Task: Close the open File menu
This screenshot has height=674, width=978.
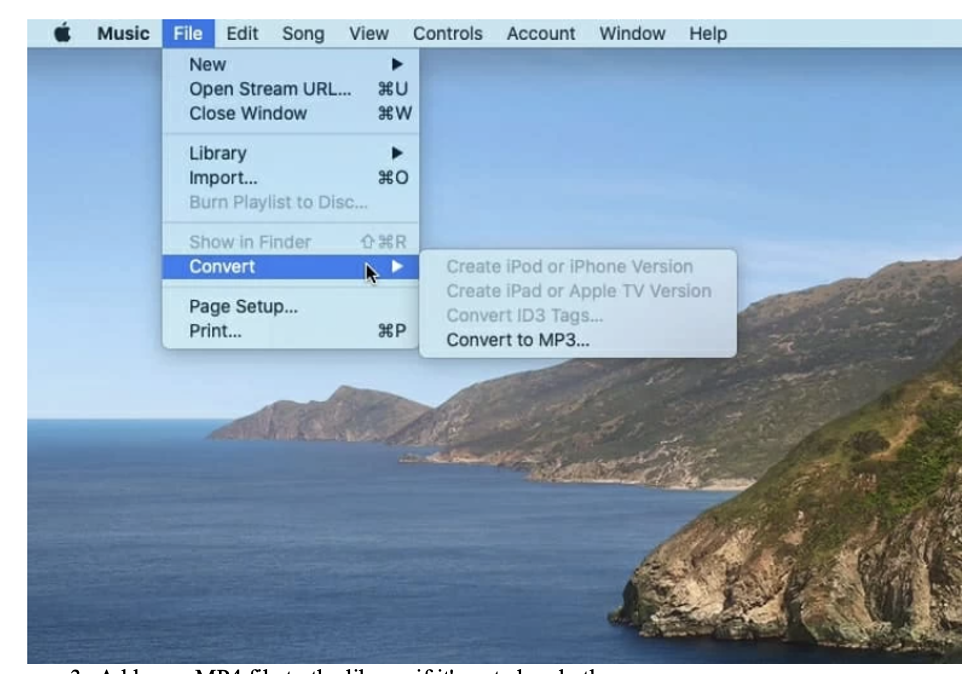Action: pos(187,34)
